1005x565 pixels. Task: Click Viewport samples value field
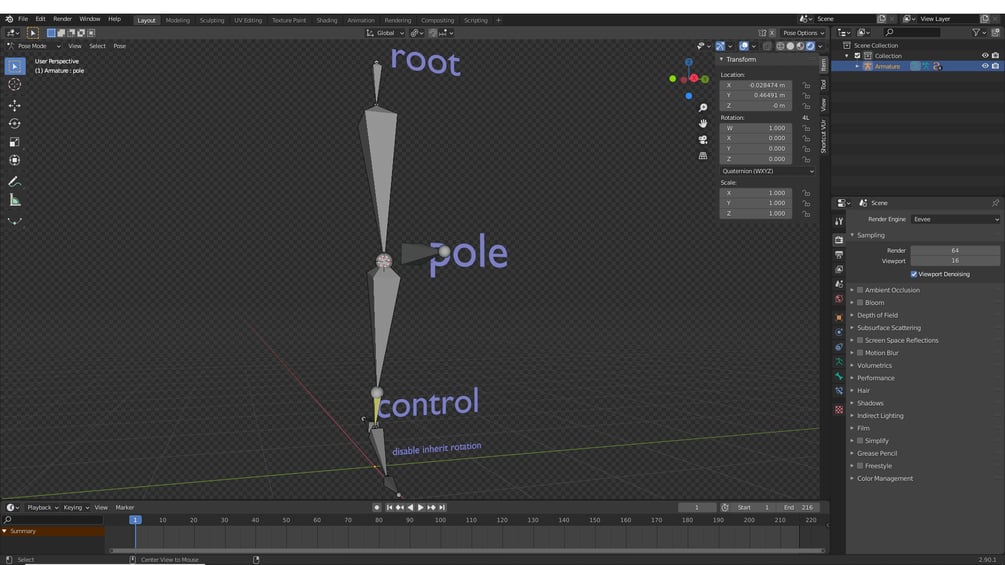pyautogui.click(x=955, y=261)
